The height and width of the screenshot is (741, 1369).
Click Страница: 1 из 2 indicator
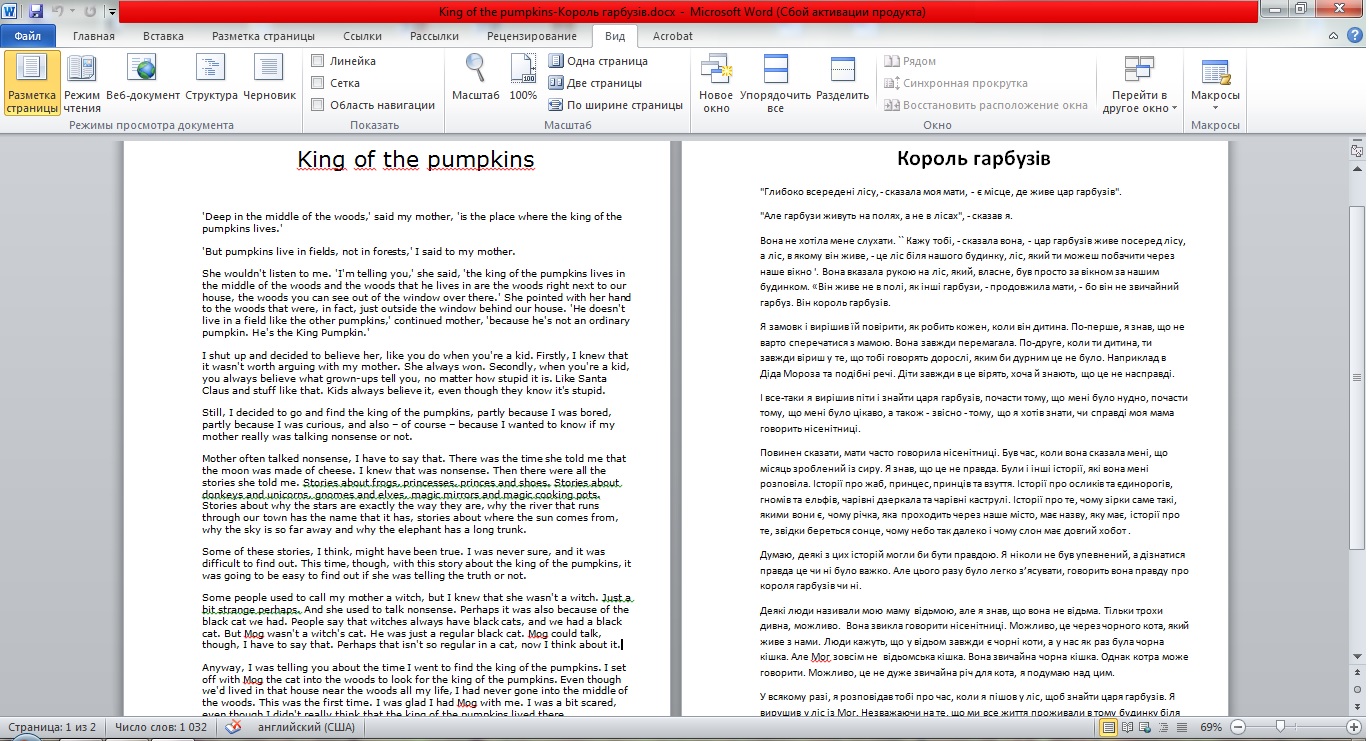52,727
